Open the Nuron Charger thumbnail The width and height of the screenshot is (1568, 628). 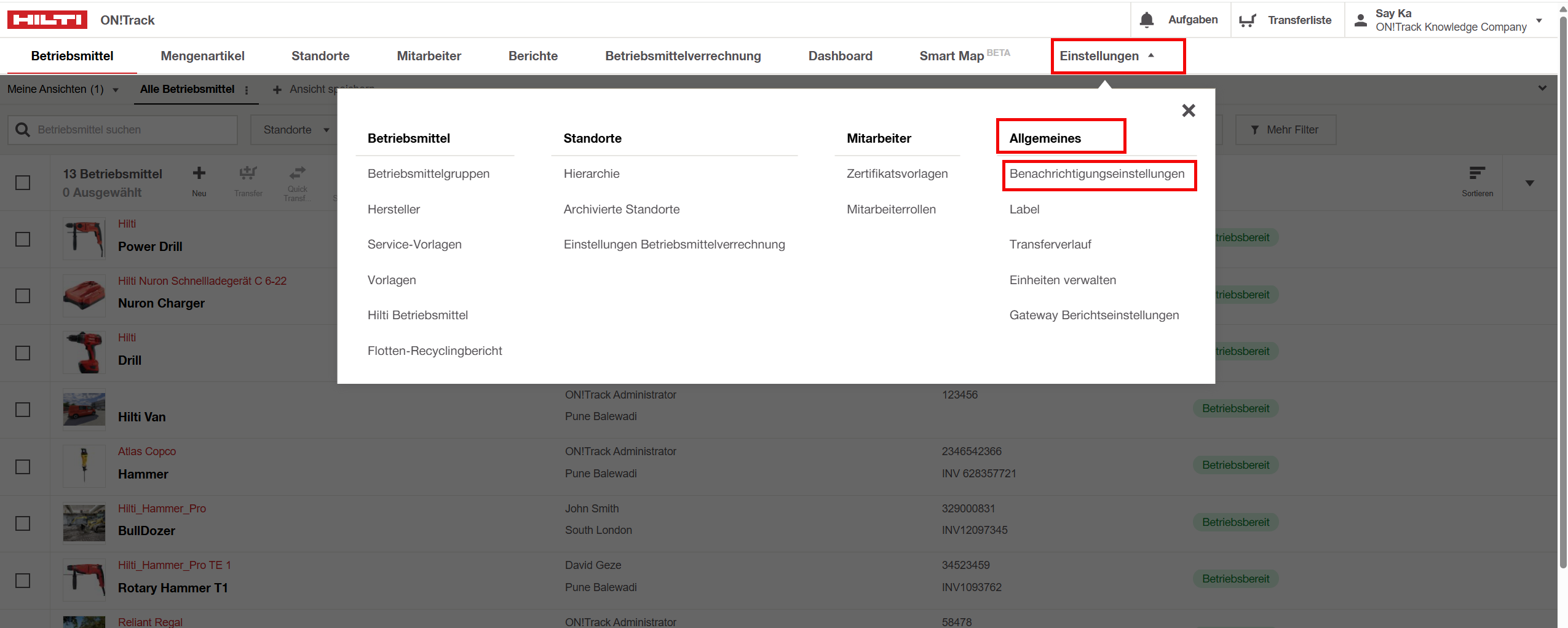click(84, 296)
